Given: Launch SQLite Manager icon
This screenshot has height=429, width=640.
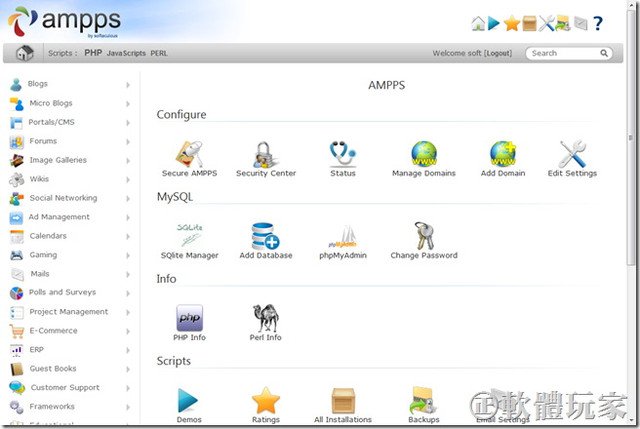Looking at the screenshot, I should (189, 236).
